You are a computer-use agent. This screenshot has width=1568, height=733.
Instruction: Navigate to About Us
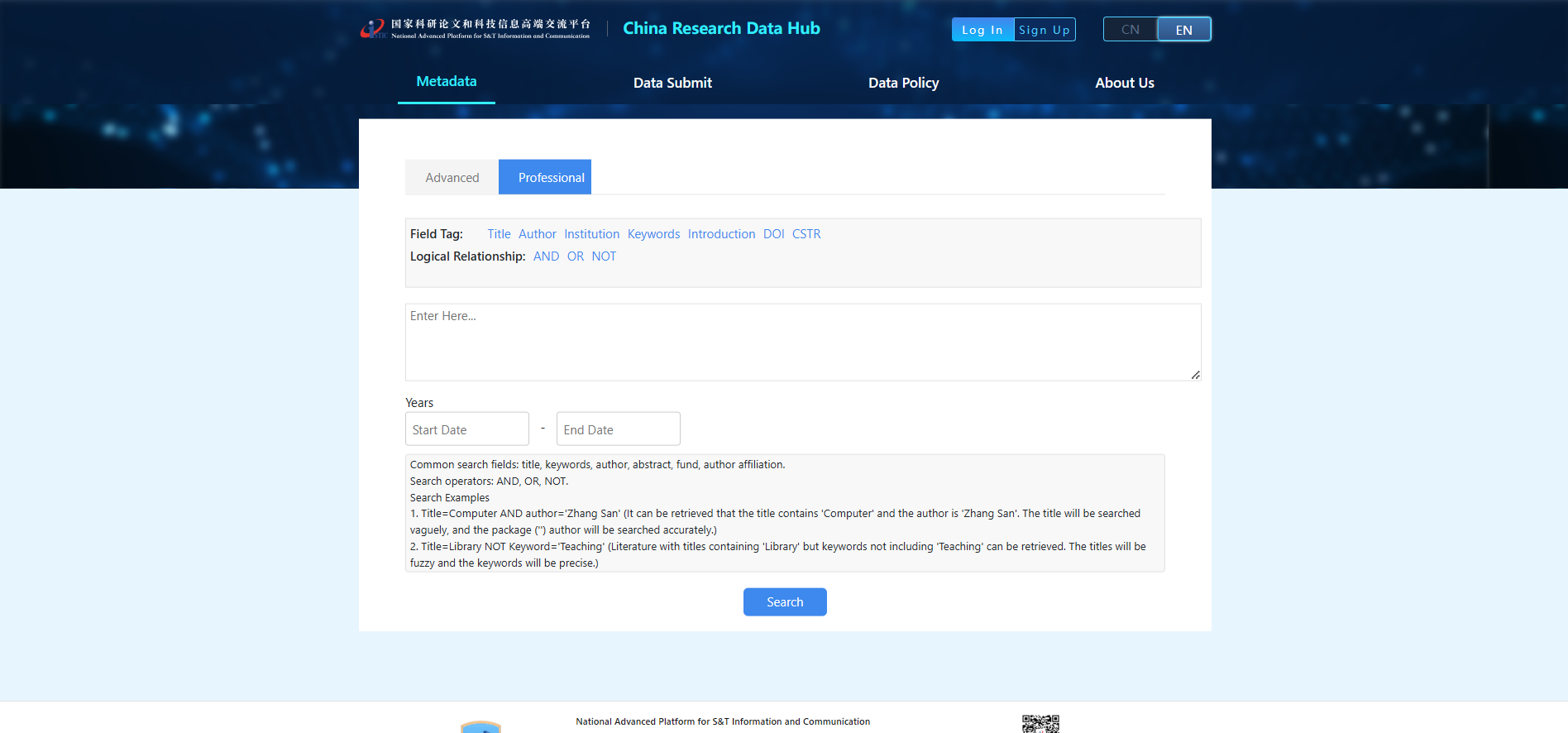pos(1124,83)
